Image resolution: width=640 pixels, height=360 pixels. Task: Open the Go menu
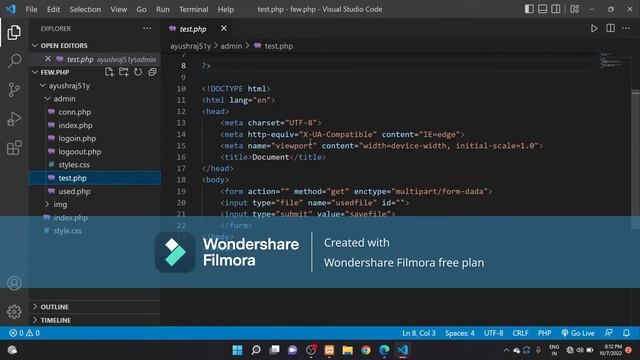coord(141,9)
